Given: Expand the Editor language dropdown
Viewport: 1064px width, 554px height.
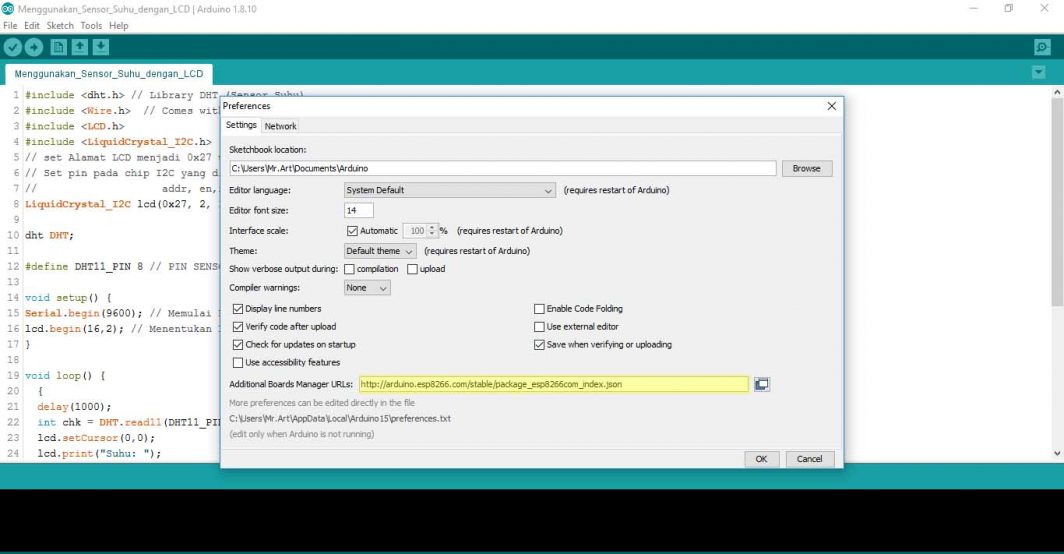Looking at the screenshot, I should (449, 190).
